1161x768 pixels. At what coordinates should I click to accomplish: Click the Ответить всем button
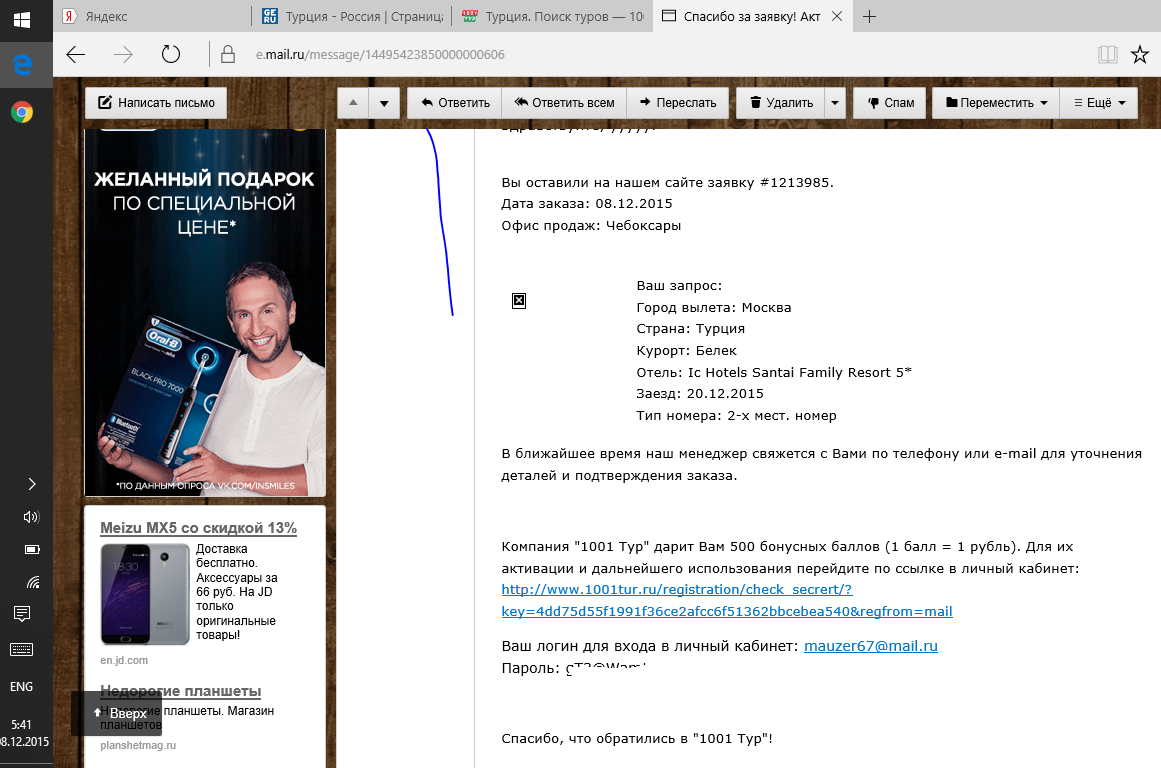click(x=564, y=103)
